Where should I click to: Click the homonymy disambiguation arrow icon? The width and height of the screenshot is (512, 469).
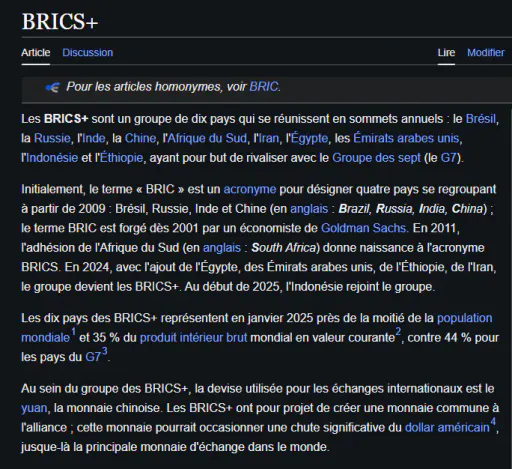tap(53, 87)
